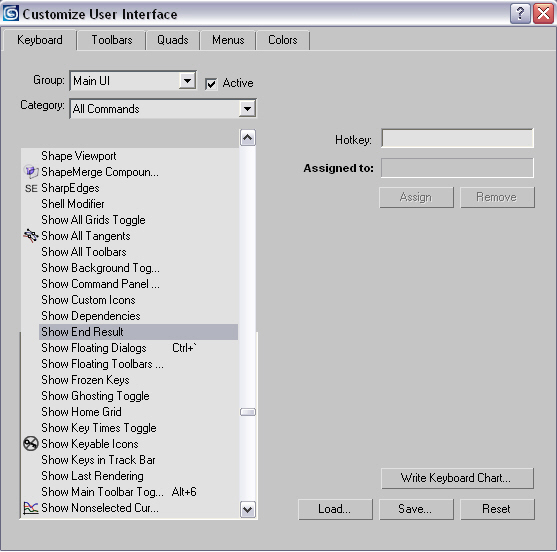Screen dimensions: 557x552
Task: Click the list scroll up arrow
Action: [248, 137]
